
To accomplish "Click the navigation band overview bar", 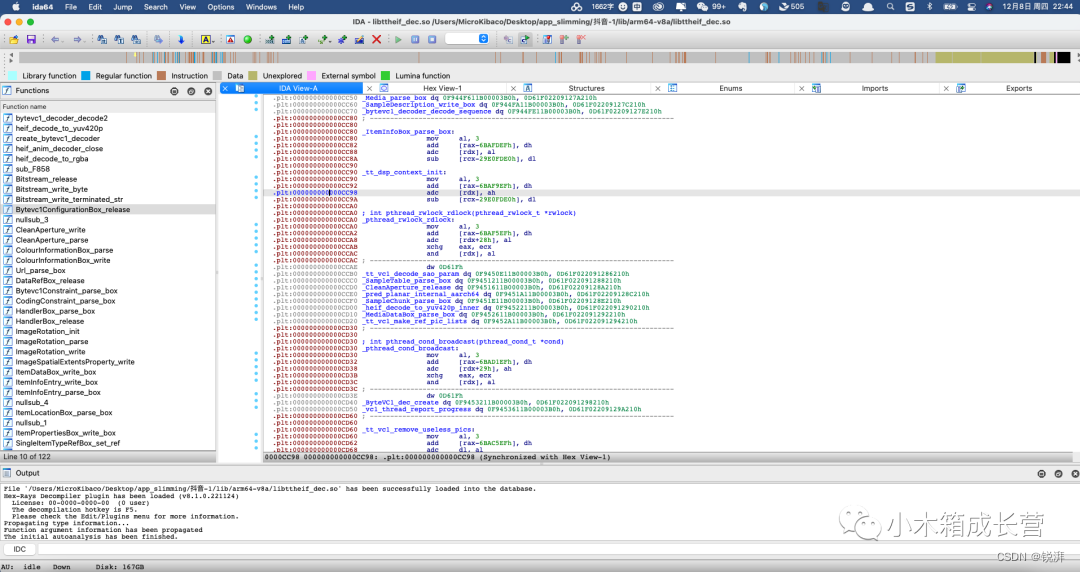I will tap(544, 57).
